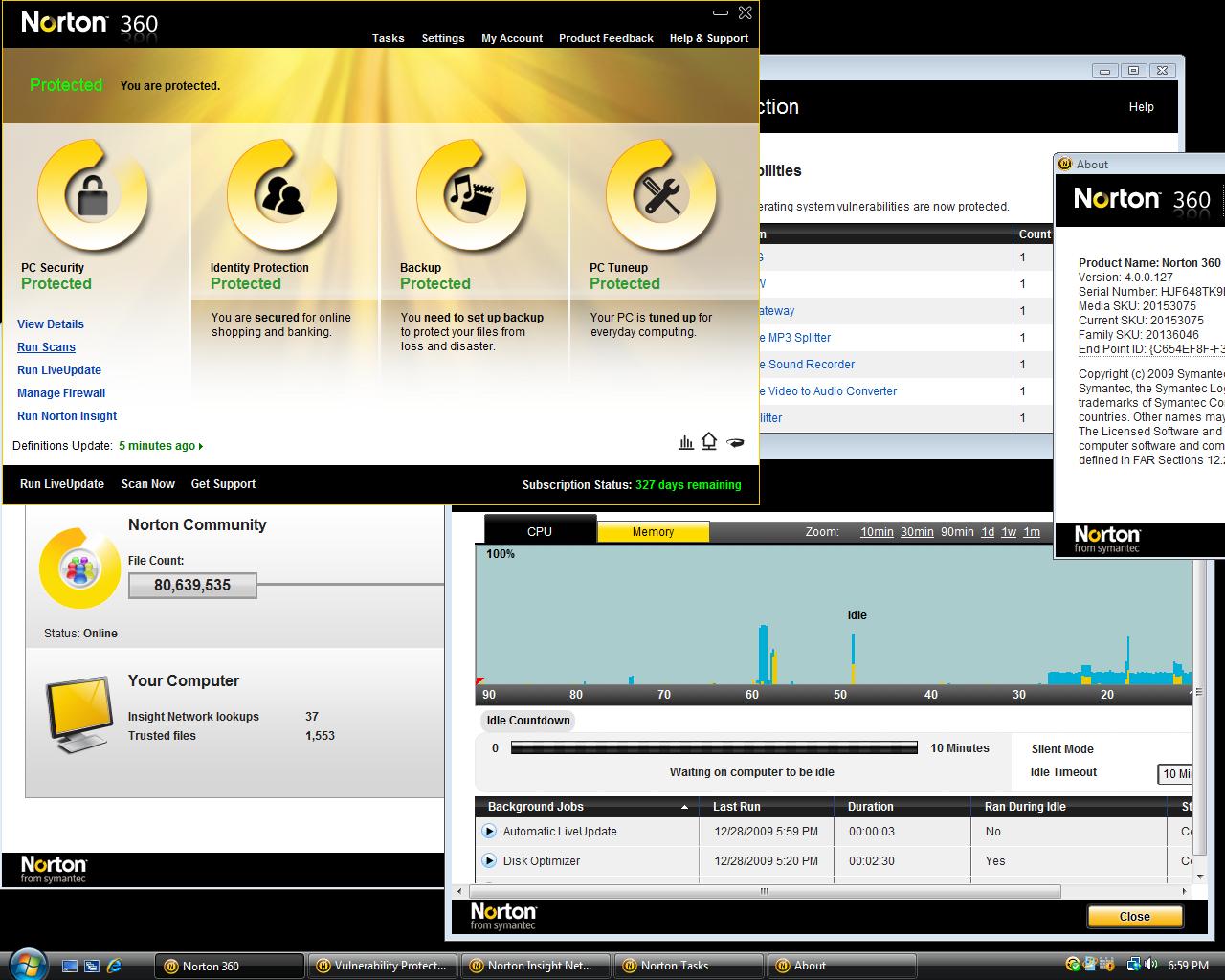Click View Details under PC Security
Viewport: 1225px width, 980px height.
point(51,324)
